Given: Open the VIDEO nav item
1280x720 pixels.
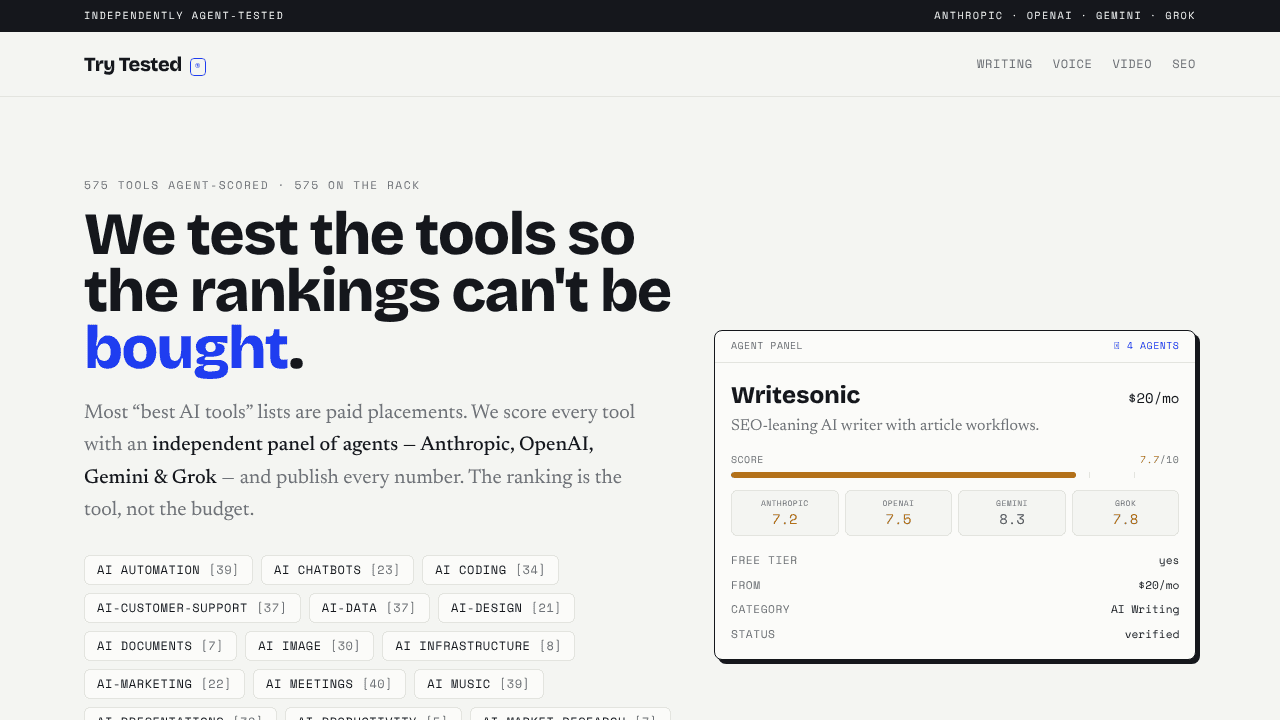Looking at the screenshot, I should [1132, 64].
